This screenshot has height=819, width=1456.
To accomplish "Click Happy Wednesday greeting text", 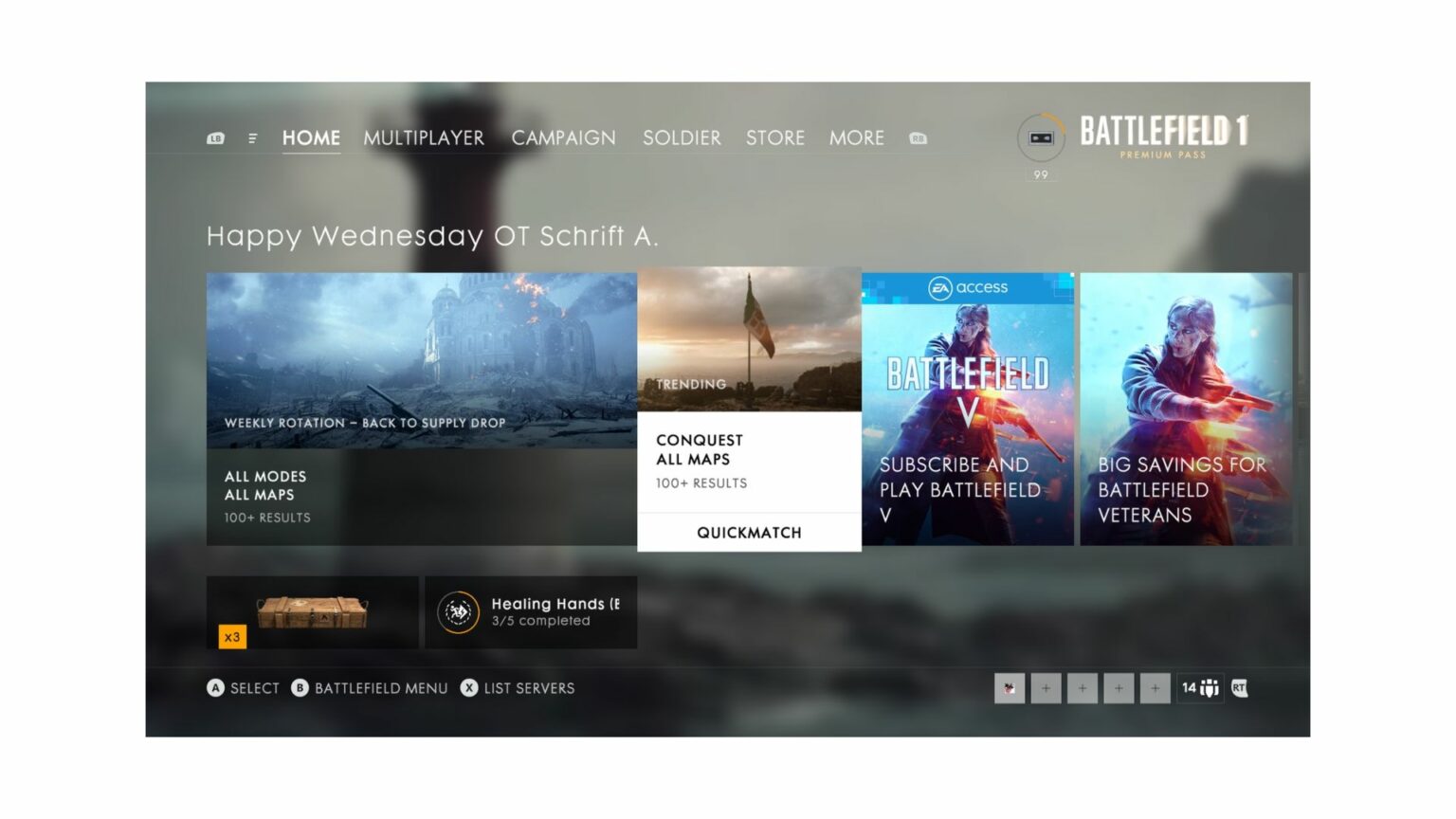I will pos(432,236).
